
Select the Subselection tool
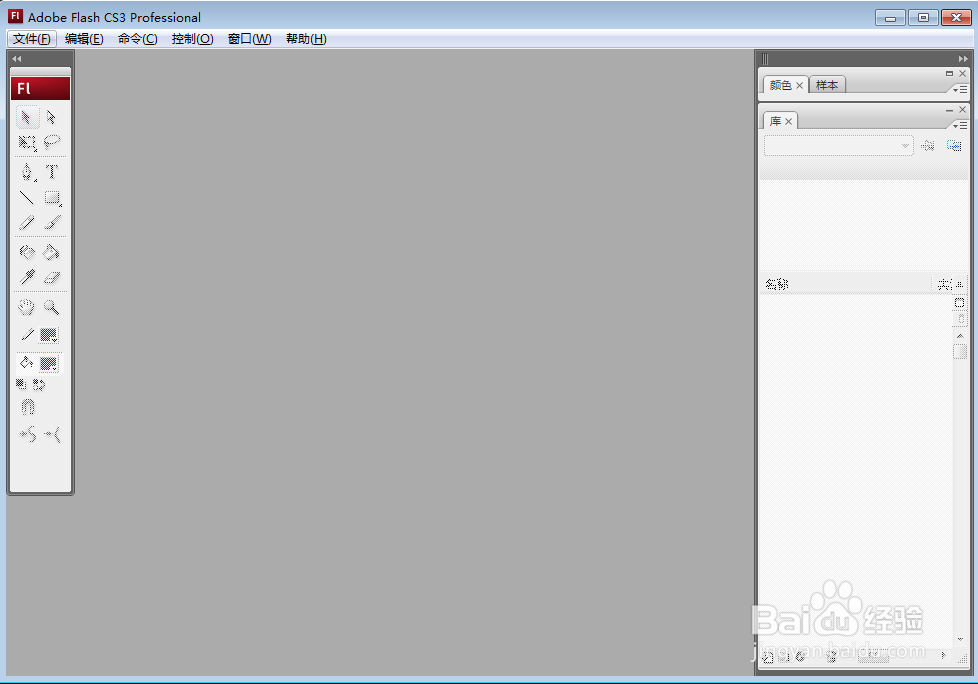point(52,117)
